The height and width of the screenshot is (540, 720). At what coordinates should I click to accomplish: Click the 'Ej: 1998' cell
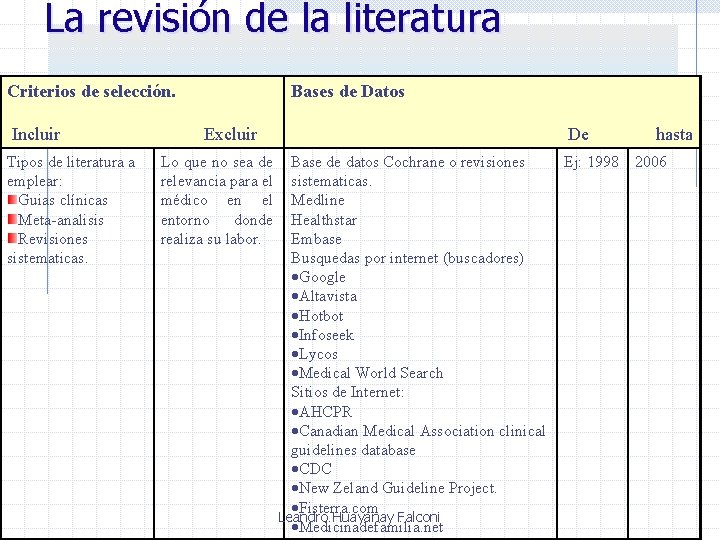pyautogui.click(x=591, y=162)
